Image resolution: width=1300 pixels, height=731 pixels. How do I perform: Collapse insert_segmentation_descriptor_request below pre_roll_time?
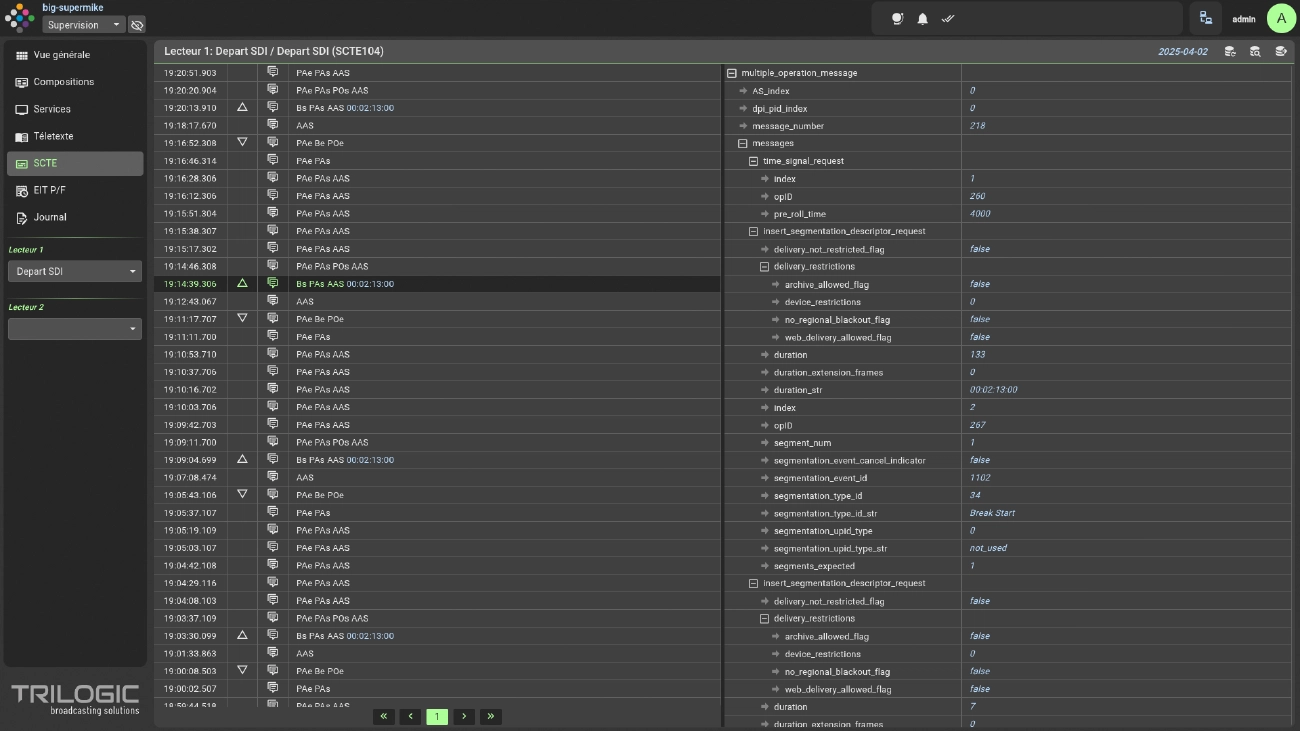tap(754, 231)
